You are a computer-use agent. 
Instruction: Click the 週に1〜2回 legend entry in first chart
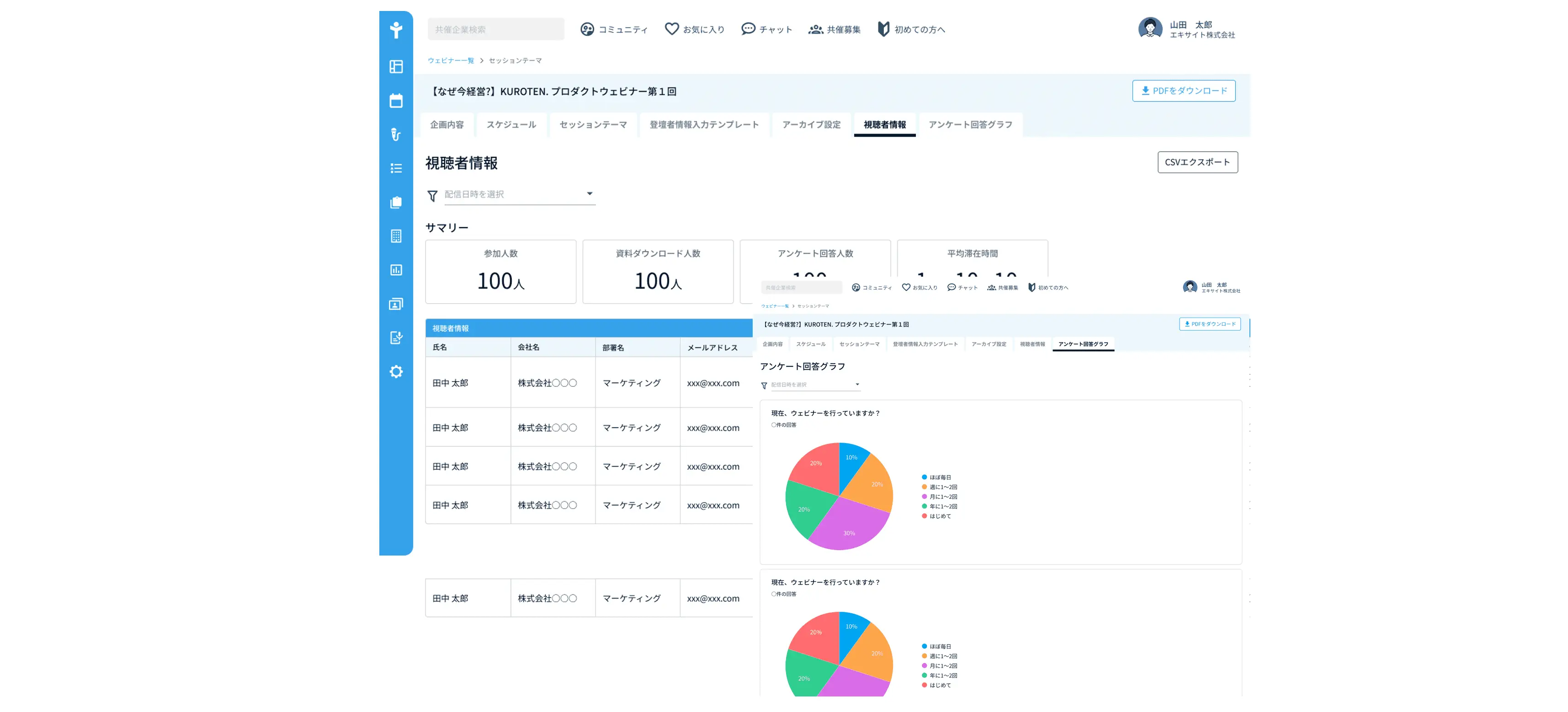click(940, 487)
